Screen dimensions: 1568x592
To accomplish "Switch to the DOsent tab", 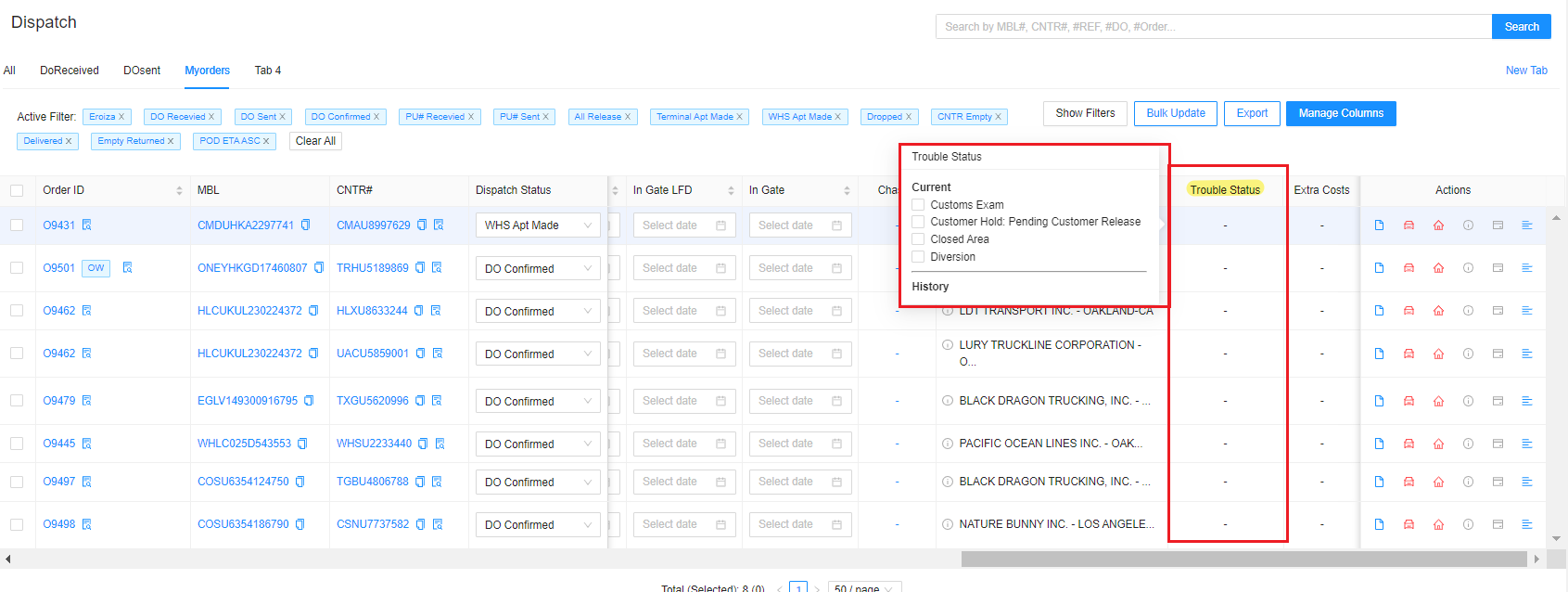I will tap(142, 71).
